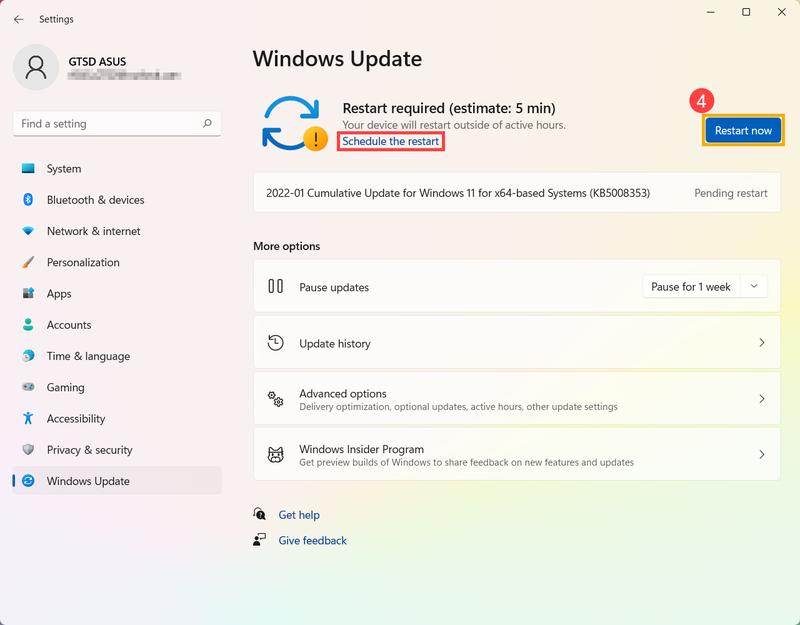Click the back arrow in Settings title bar

click(18, 19)
